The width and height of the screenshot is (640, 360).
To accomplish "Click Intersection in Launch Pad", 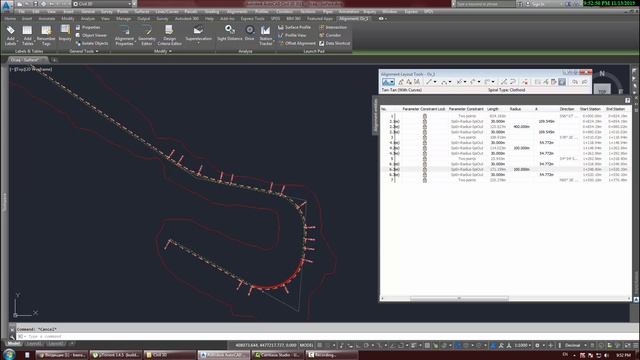I will (333, 27).
